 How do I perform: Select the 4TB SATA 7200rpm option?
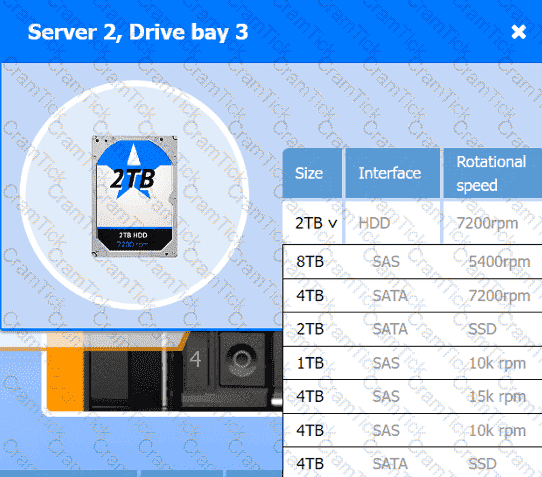pos(412,296)
